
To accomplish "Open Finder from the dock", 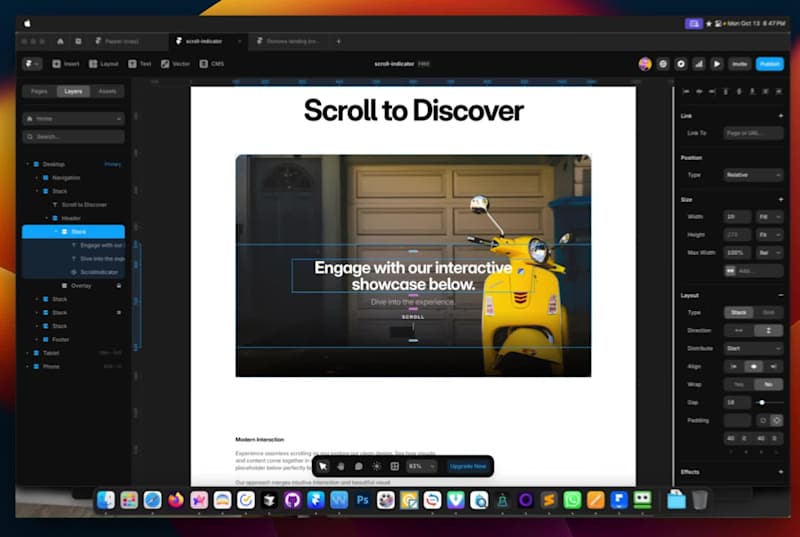I will (106, 500).
